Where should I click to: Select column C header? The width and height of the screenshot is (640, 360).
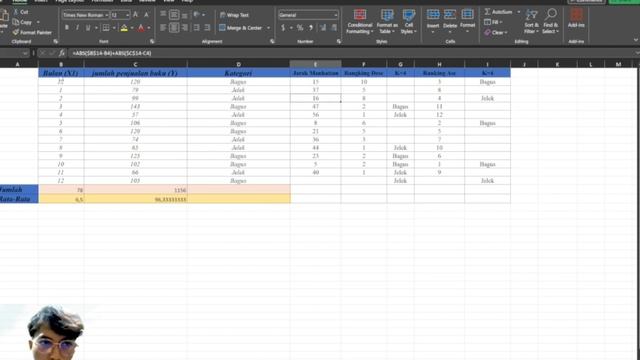click(136, 64)
